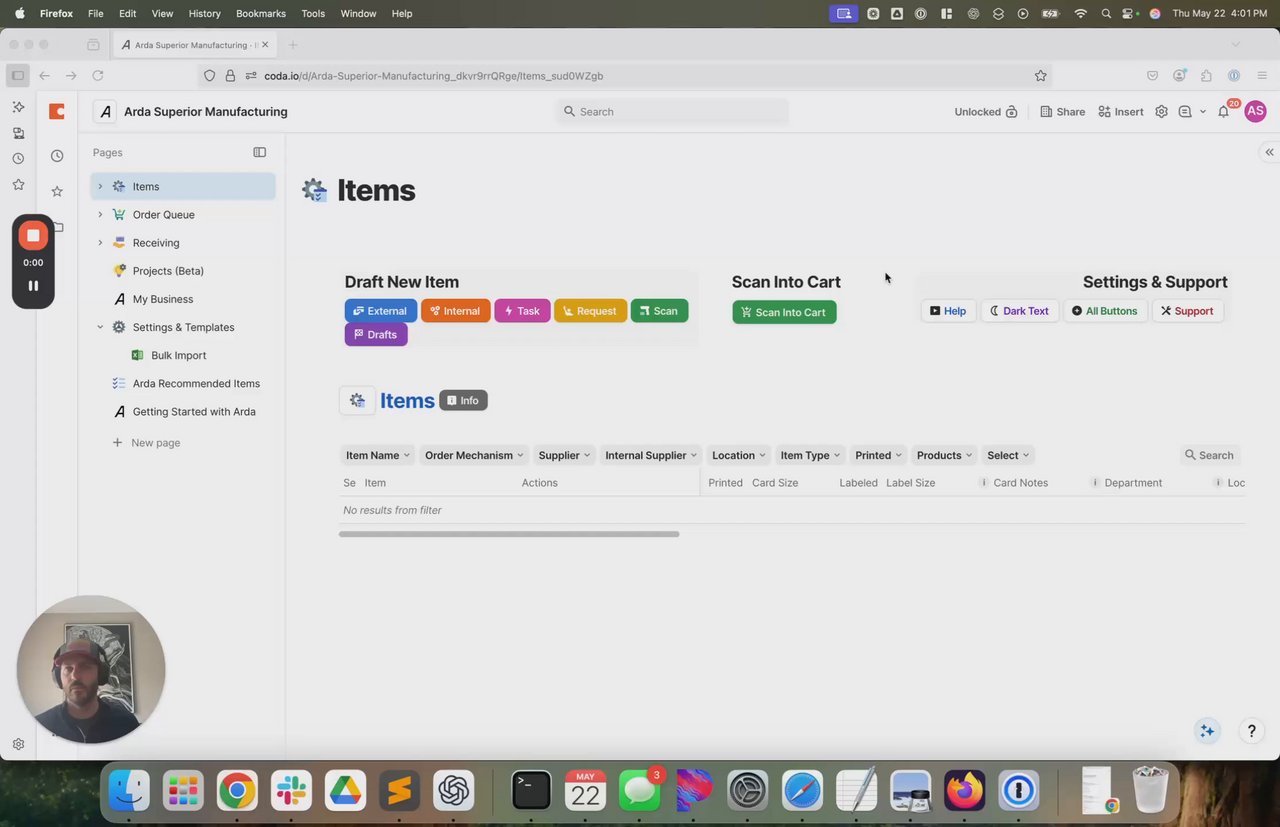Click the Items table gear icon
The width and height of the screenshot is (1280, 827).
click(357, 400)
